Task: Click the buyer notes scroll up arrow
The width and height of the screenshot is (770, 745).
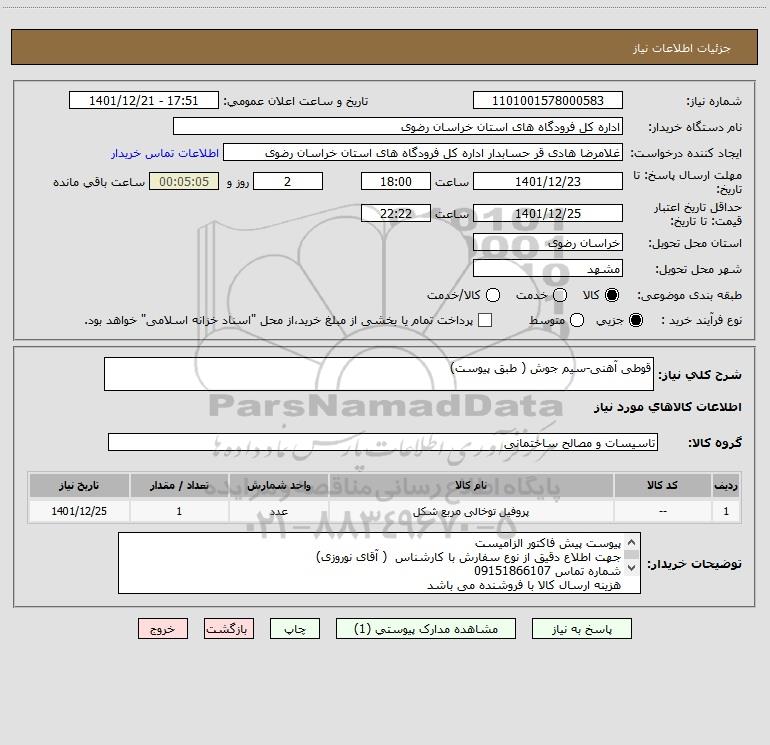Action: (x=632, y=543)
